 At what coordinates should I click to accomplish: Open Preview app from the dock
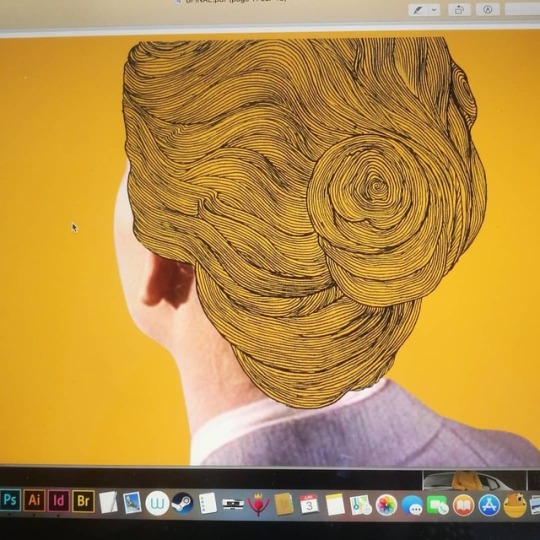(132, 503)
